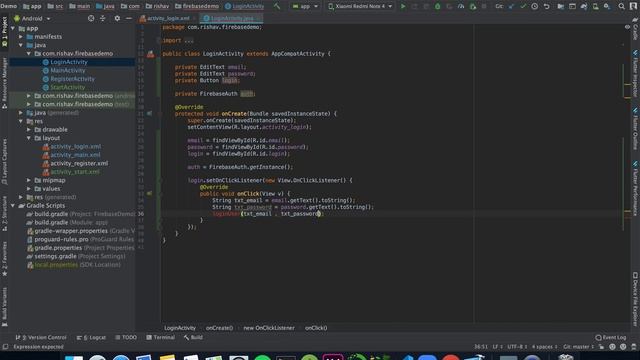The image size is (640, 360).
Task: Open the Logcat tool window
Action: (x=91, y=338)
